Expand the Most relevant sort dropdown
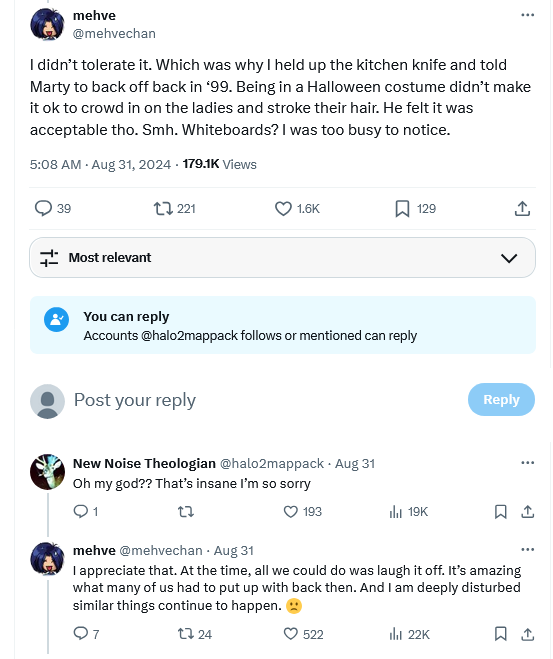This screenshot has width=553, height=659. click(x=282, y=258)
